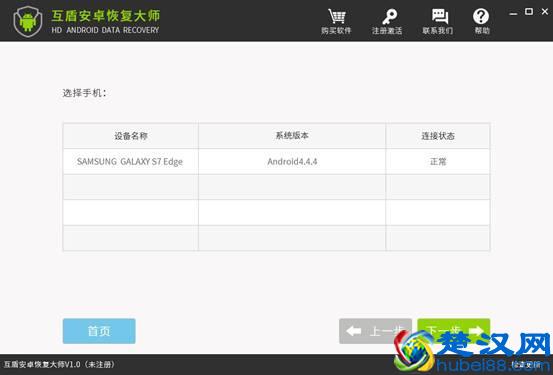Viewport: 553px width, 375px height.
Task: Click the 连接状态 column header
Action: coord(438,136)
